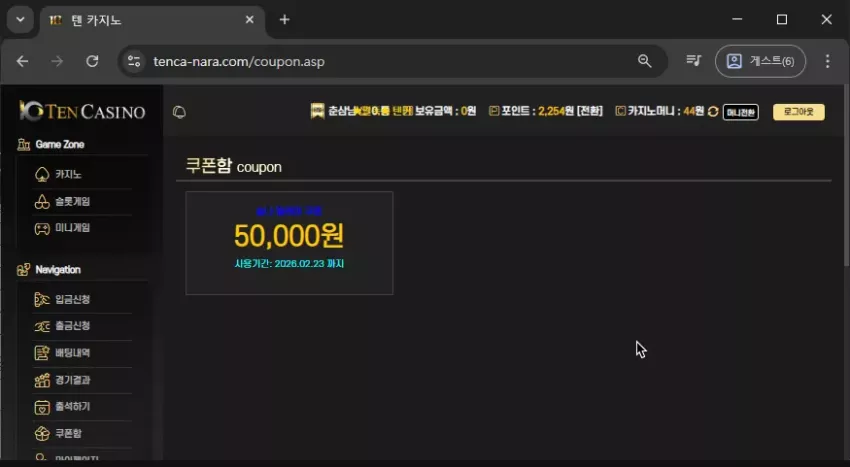This screenshot has width=850, height=467.
Task: Click the 사용기간: 2026.02.23 까지 text
Action: click(289, 264)
